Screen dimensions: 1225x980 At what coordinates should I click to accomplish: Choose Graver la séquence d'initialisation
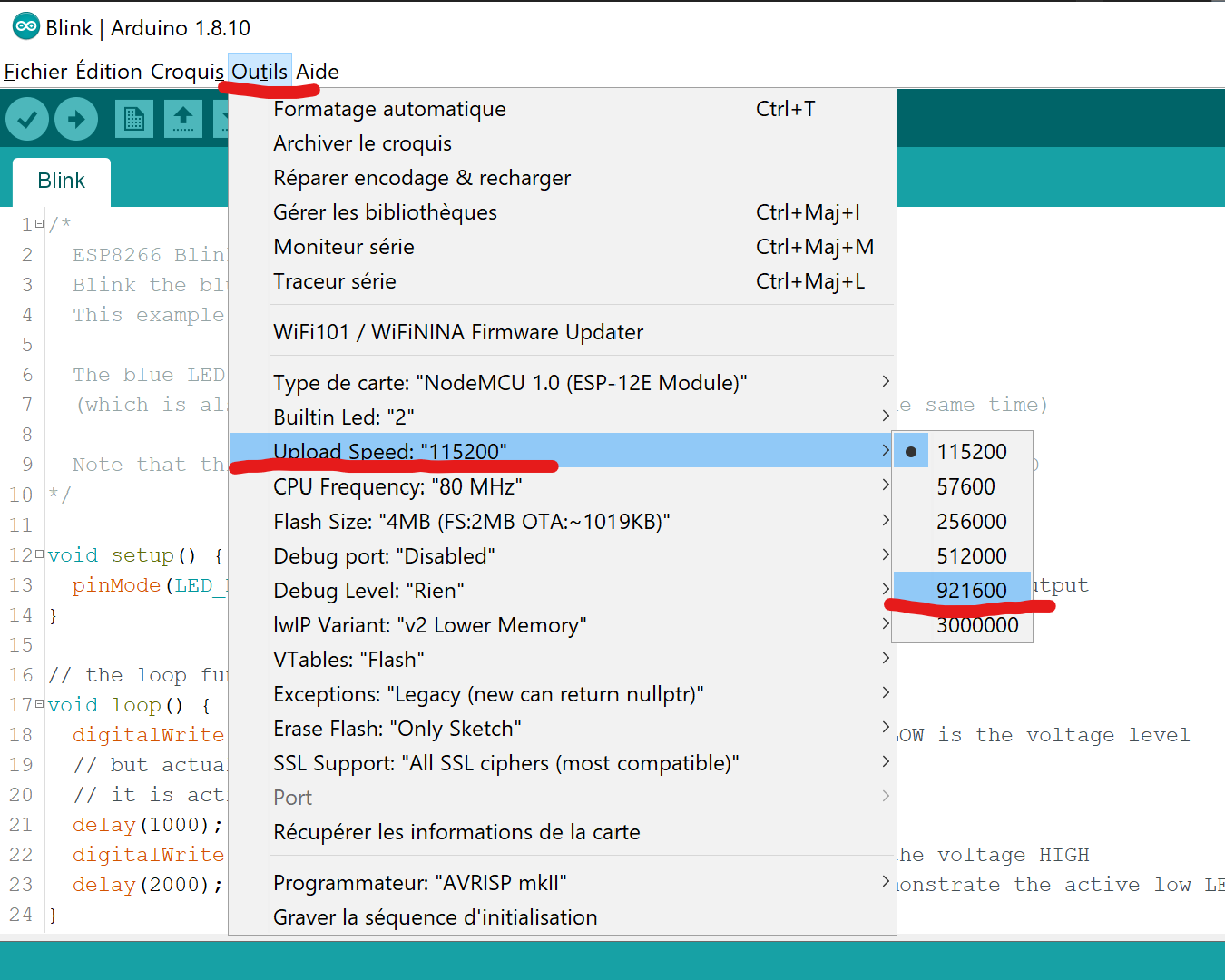coord(563,916)
